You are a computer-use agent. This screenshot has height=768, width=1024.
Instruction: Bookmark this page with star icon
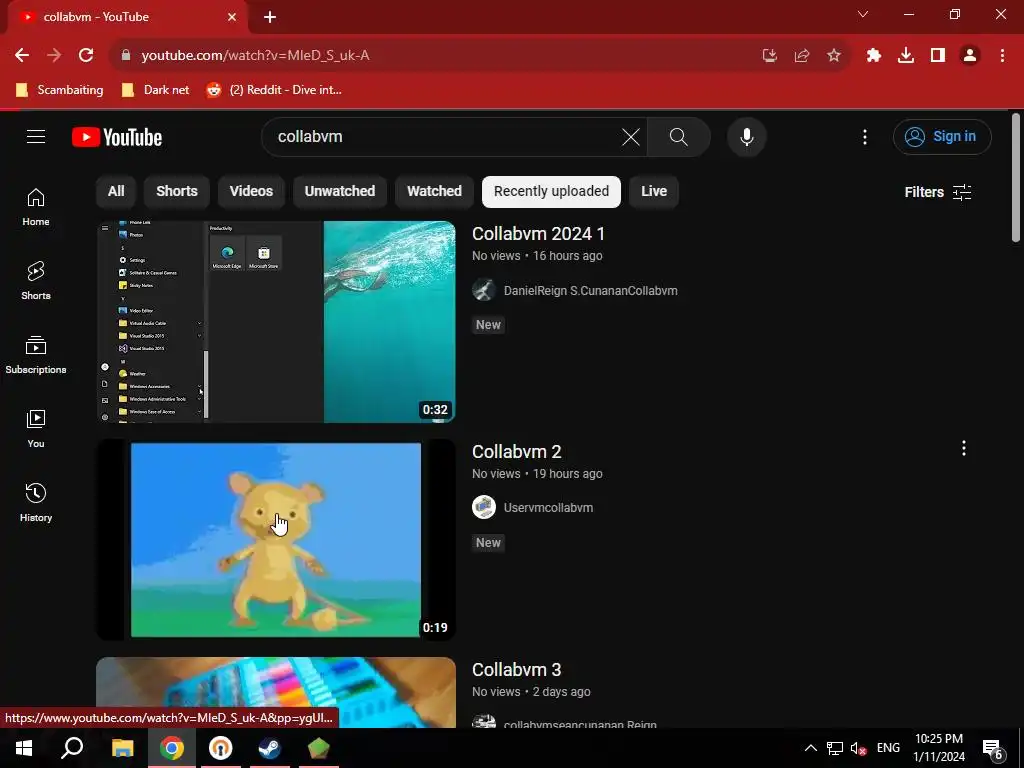[x=834, y=56]
